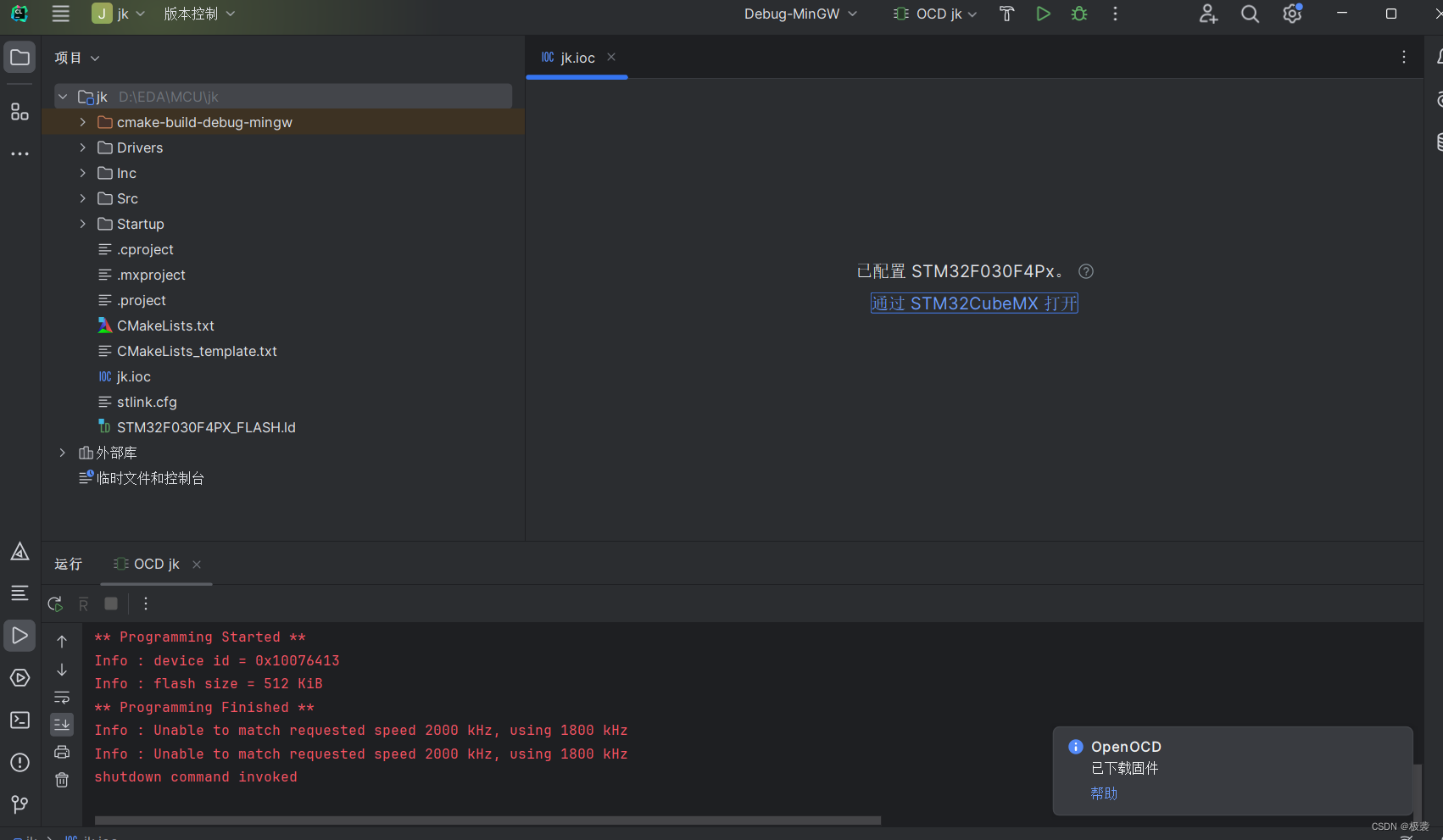This screenshot has width=1443, height=840.
Task: Open the CMake tool window icon
Action: (x=19, y=552)
